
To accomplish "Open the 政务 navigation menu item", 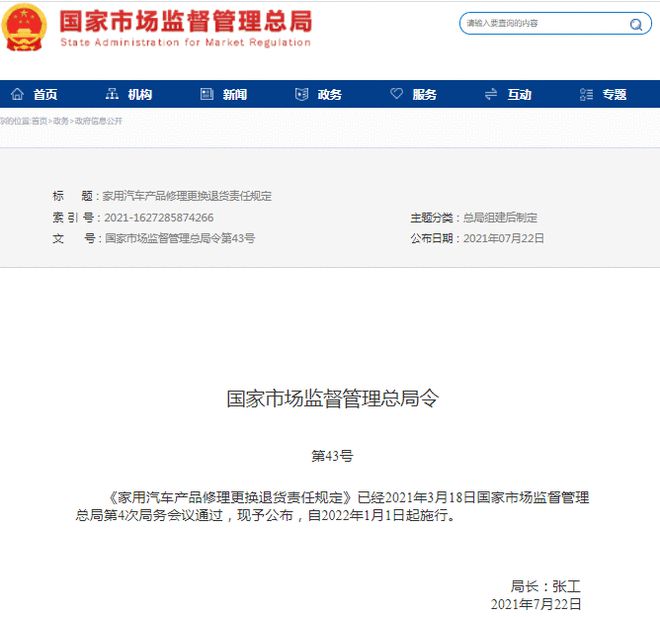I will [330, 94].
